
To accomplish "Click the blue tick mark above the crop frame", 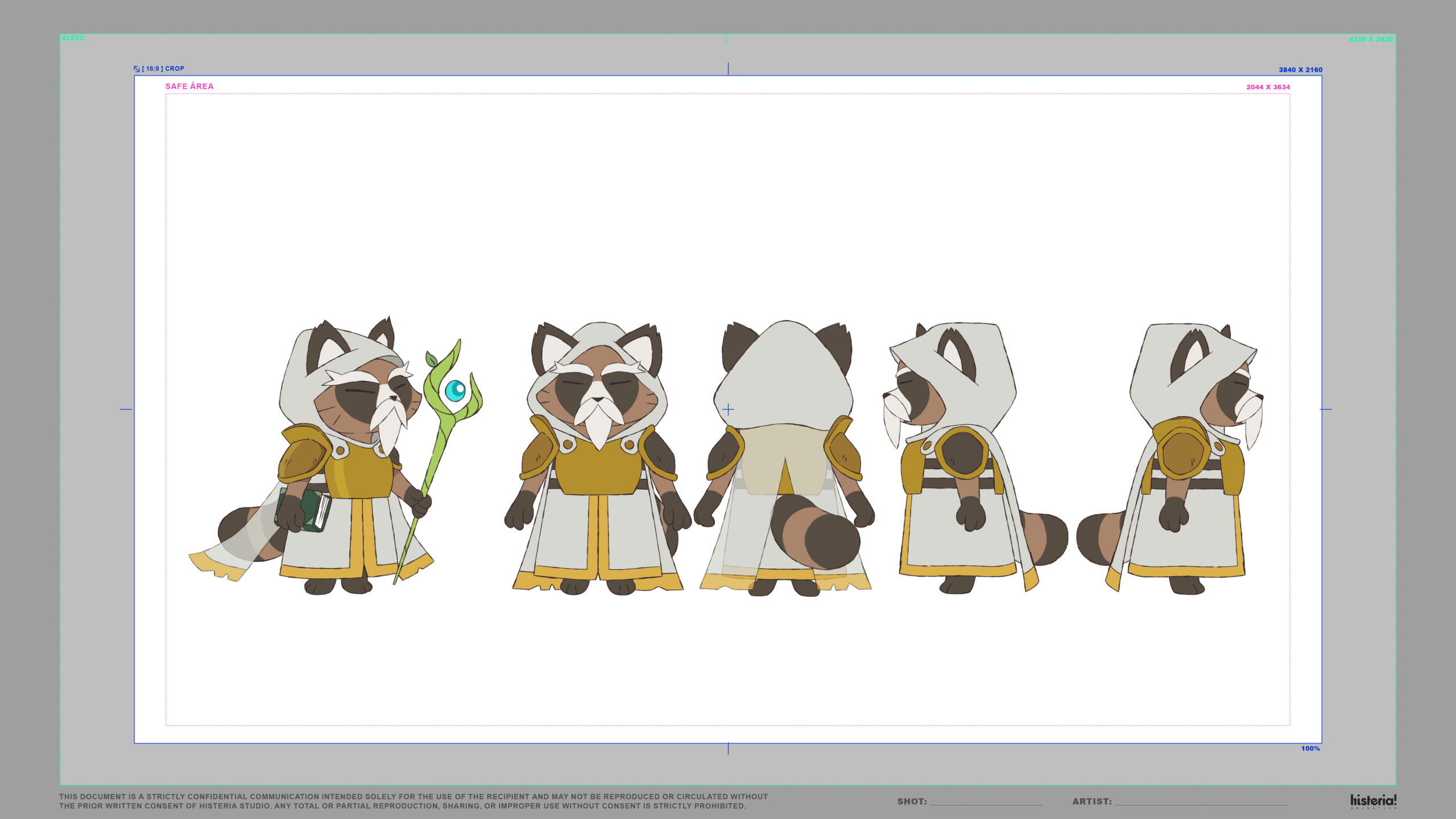I will tap(728, 68).
